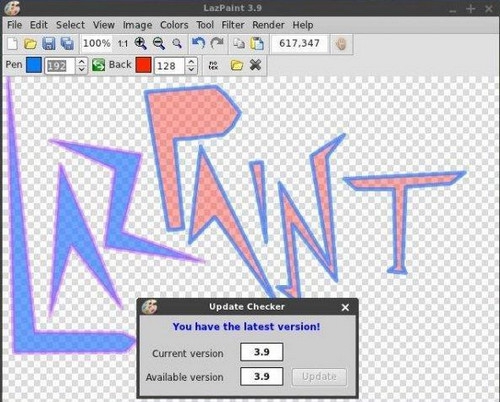Click the 'Current version' label
500x402 pixels.
pyautogui.click(x=188, y=353)
